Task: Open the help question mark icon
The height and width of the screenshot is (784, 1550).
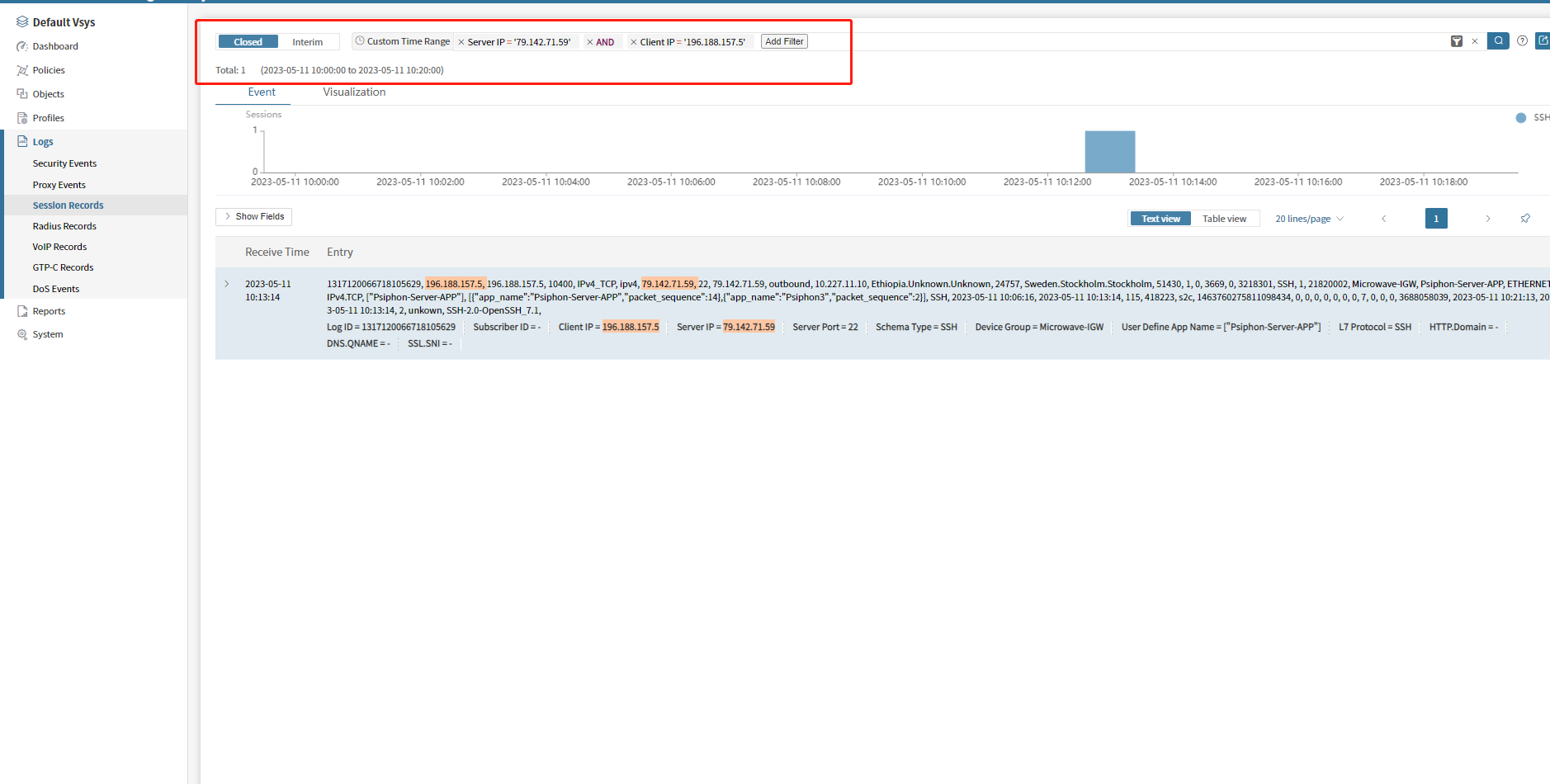Action: (1522, 41)
